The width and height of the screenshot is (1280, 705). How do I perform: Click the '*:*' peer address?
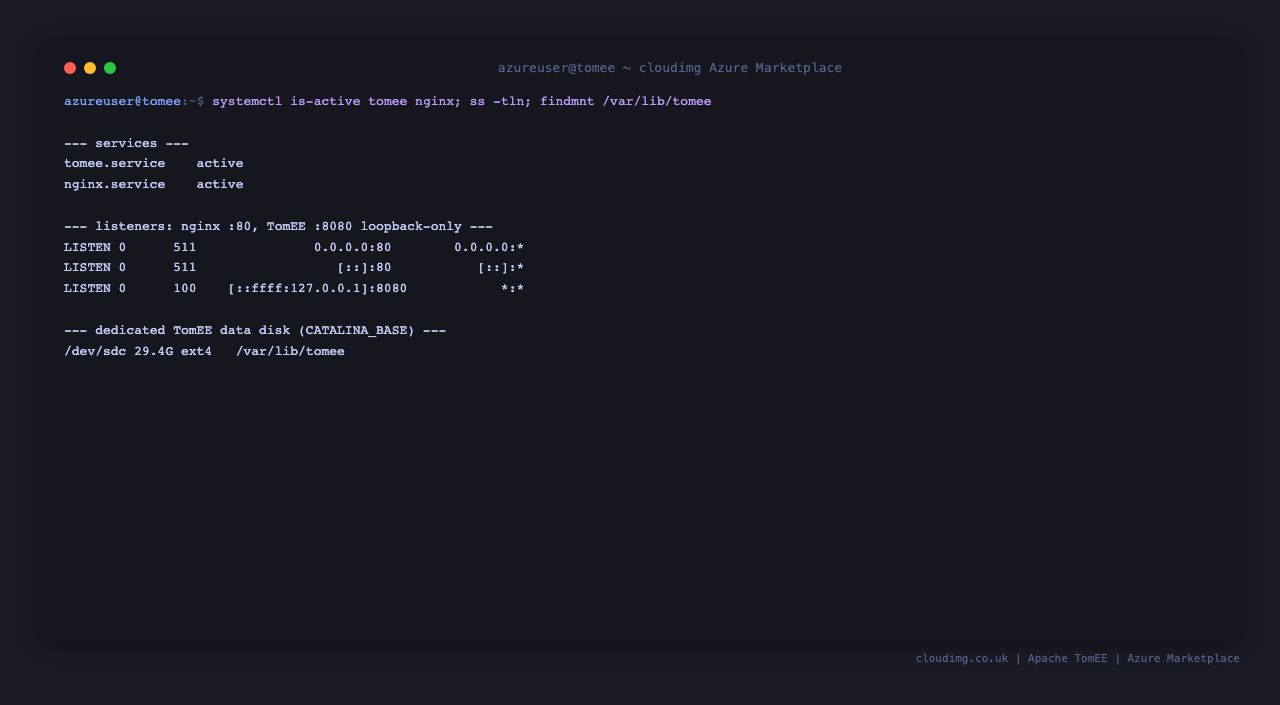click(513, 288)
